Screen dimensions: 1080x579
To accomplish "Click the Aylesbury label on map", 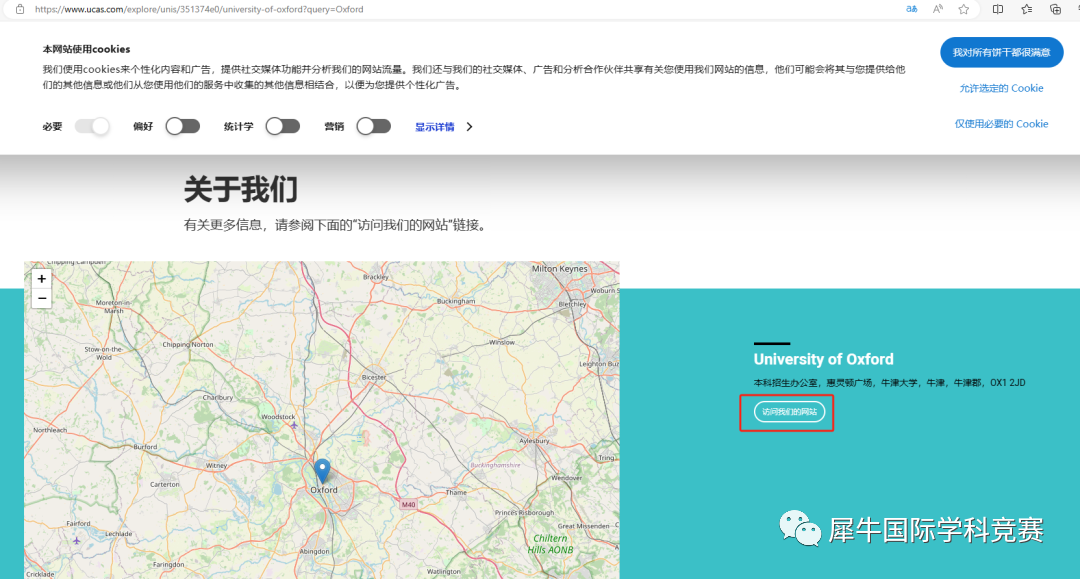I will [534, 441].
